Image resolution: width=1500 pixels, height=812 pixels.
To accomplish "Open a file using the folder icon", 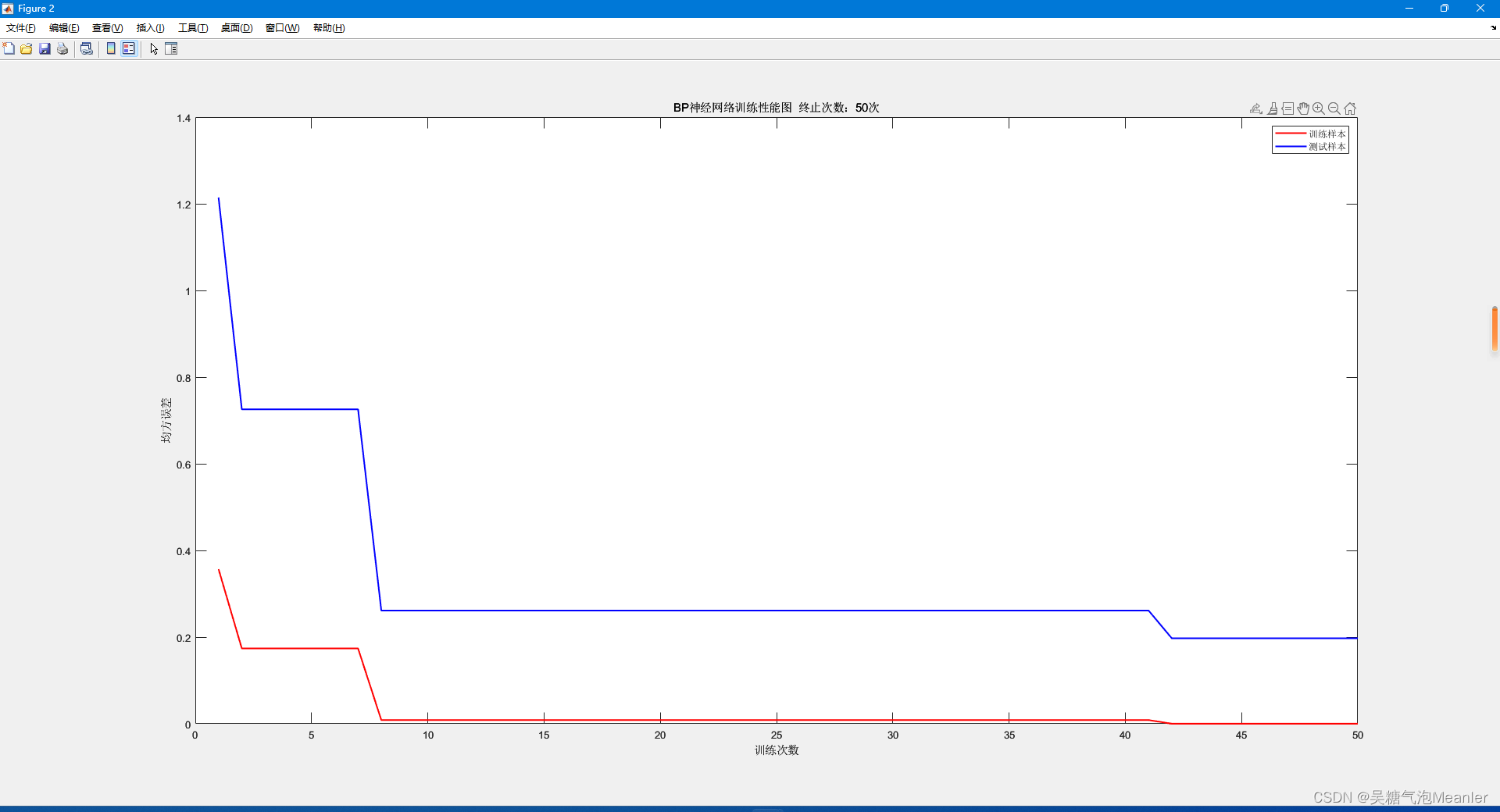I will point(27,48).
